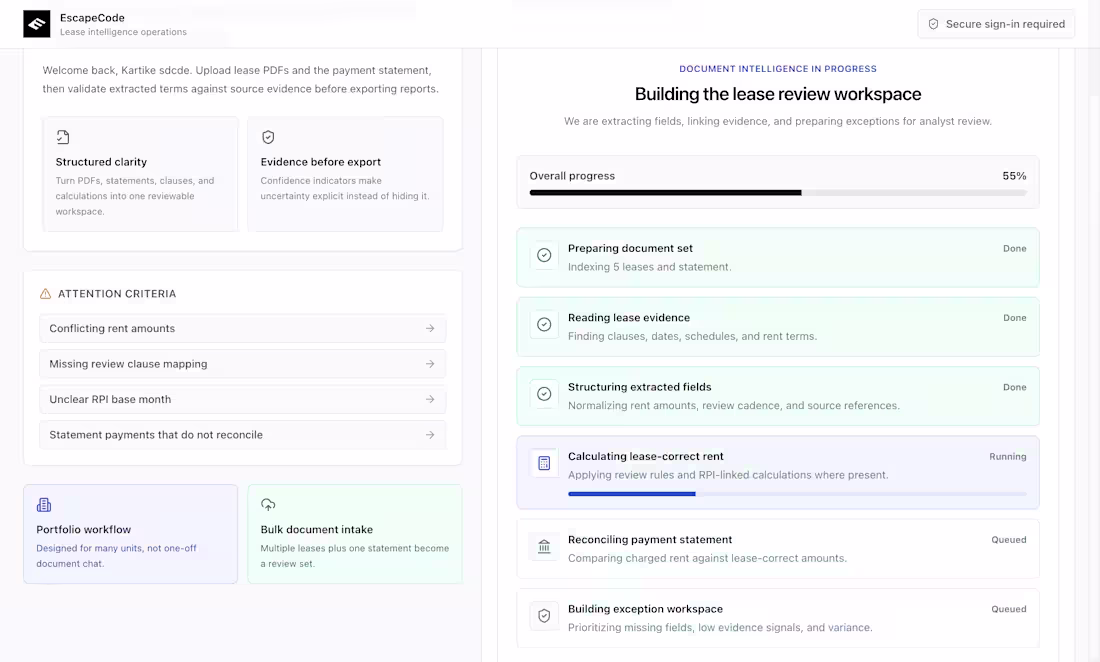Click Queued status on Building exception workspace
This screenshot has width=1100, height=662.
(1009, 609)
